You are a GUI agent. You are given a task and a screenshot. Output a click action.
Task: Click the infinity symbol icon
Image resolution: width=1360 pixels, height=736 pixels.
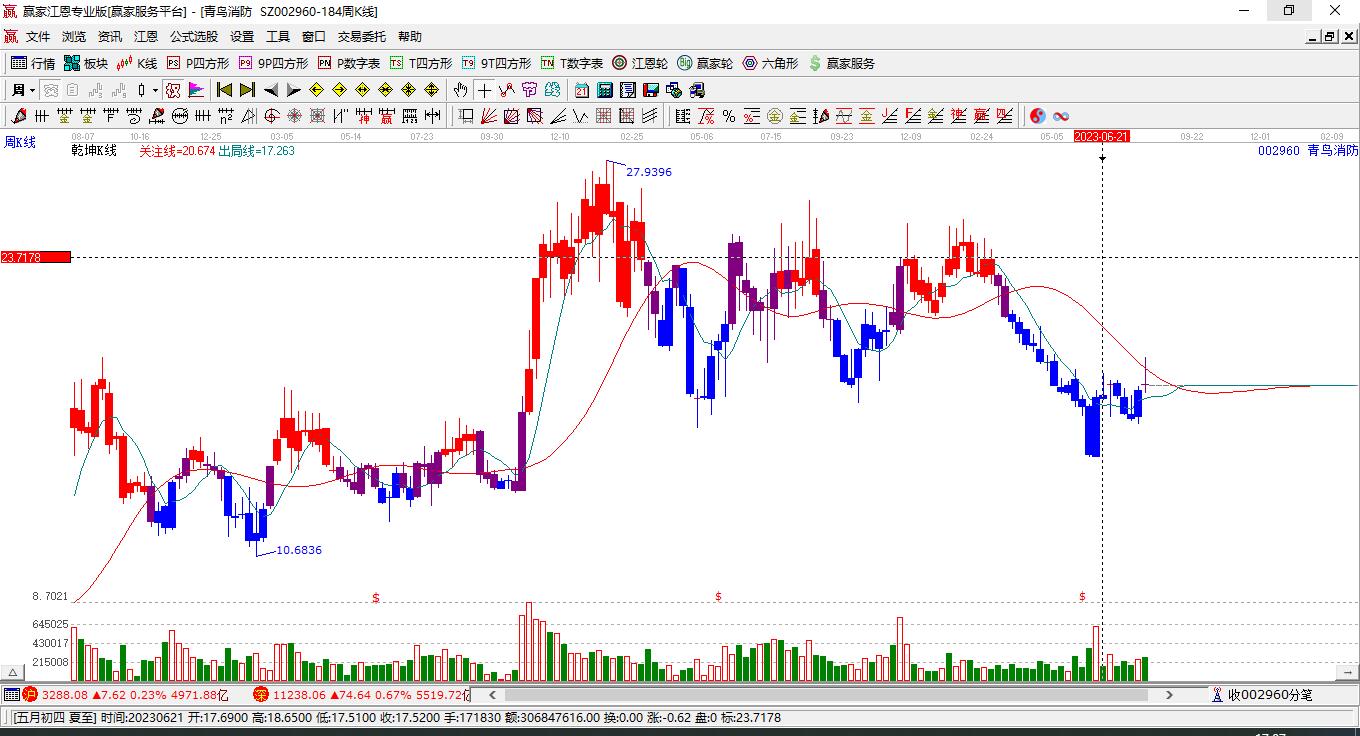(1061, 116)
